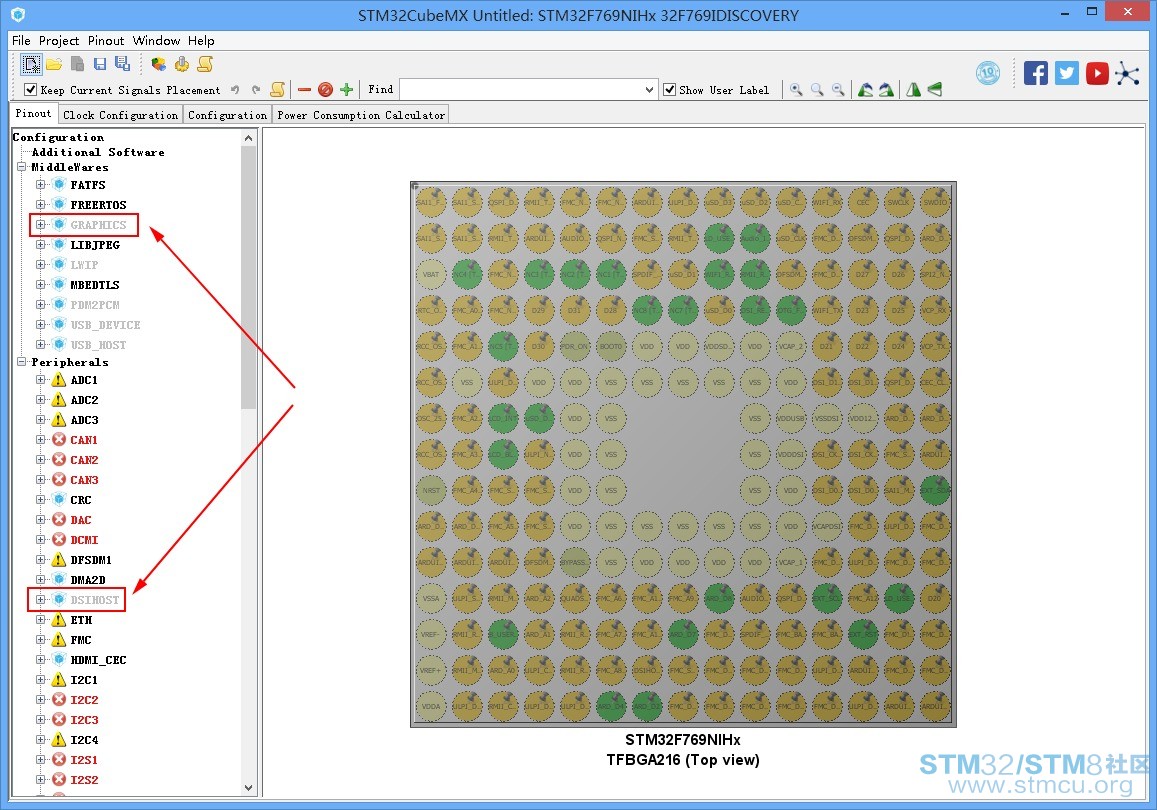Select HDMI_CEC in the peripherals tree
This screenshot has height=810, width=1157.
[98, 660]
